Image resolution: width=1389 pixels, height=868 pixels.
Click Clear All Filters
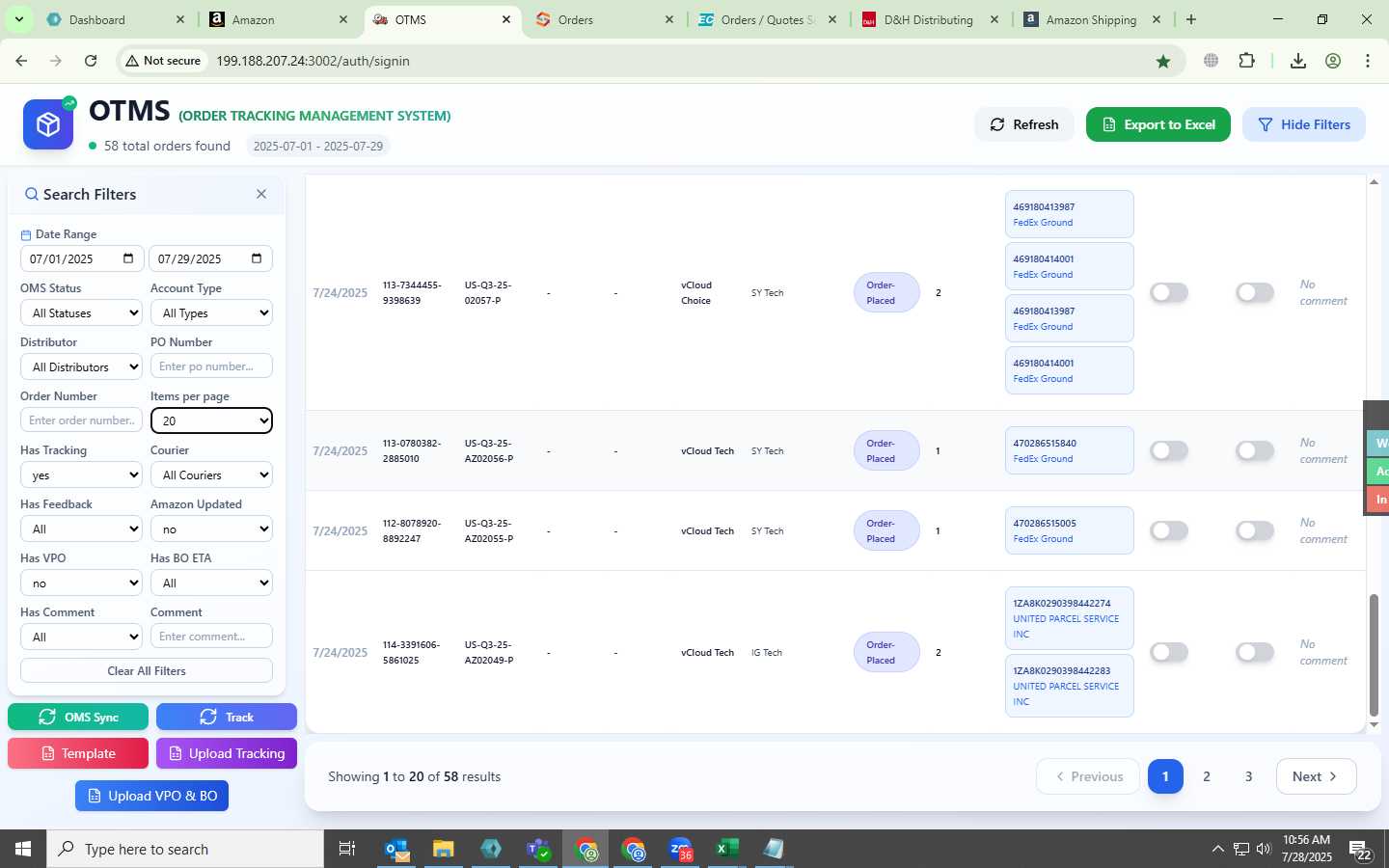147,670
